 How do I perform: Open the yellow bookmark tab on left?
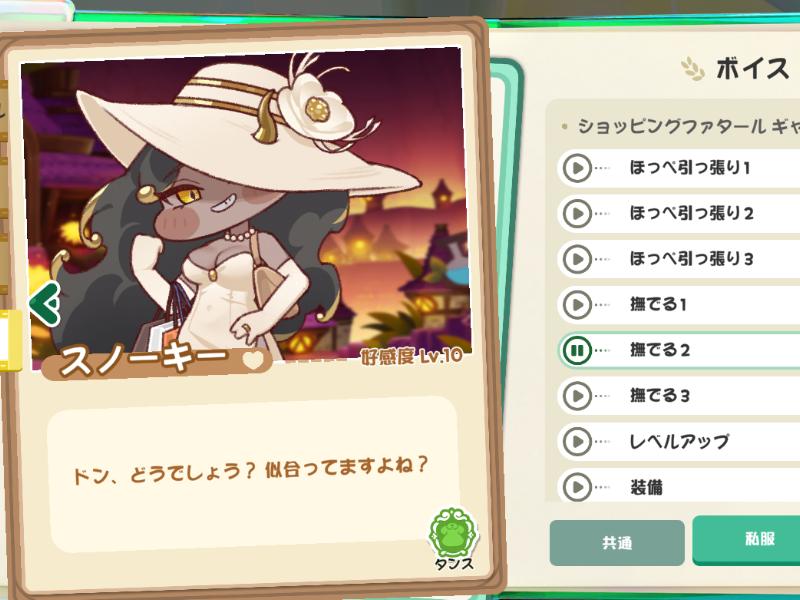click(10, 340)
